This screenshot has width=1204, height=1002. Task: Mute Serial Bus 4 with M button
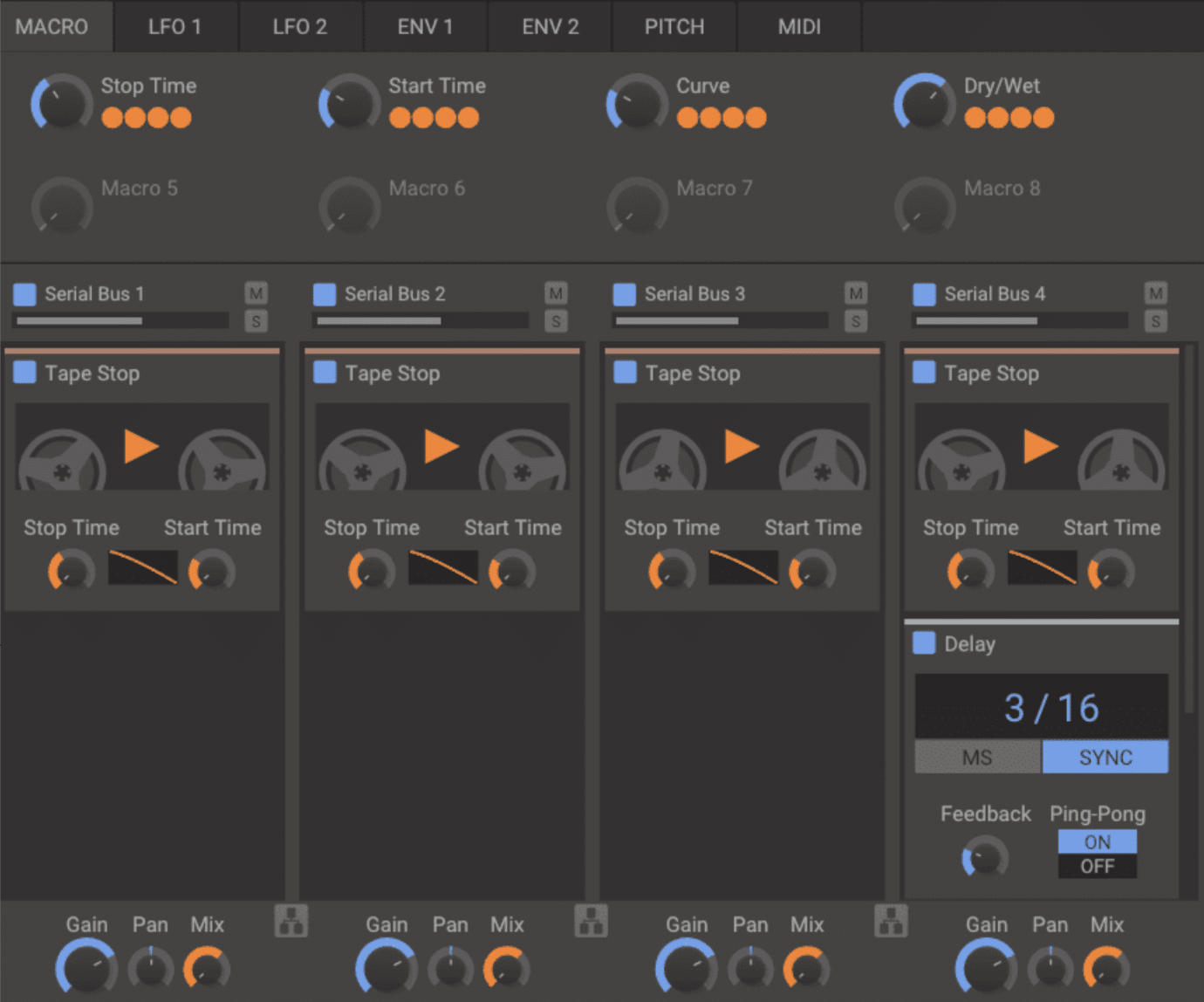1156,293
